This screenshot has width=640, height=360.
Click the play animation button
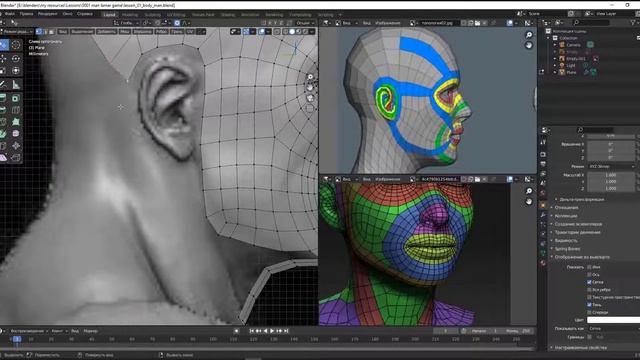(x=272, y=331)
